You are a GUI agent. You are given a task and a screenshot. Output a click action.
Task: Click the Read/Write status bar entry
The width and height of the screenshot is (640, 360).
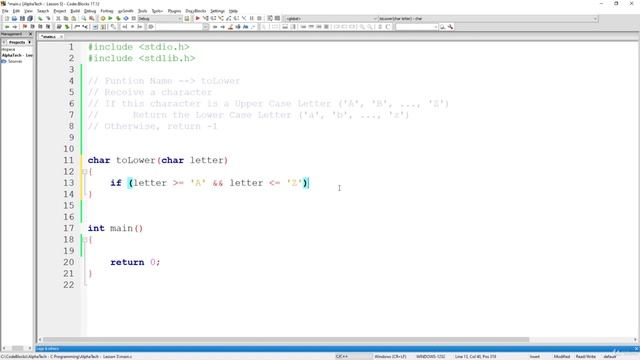point(586,356)
